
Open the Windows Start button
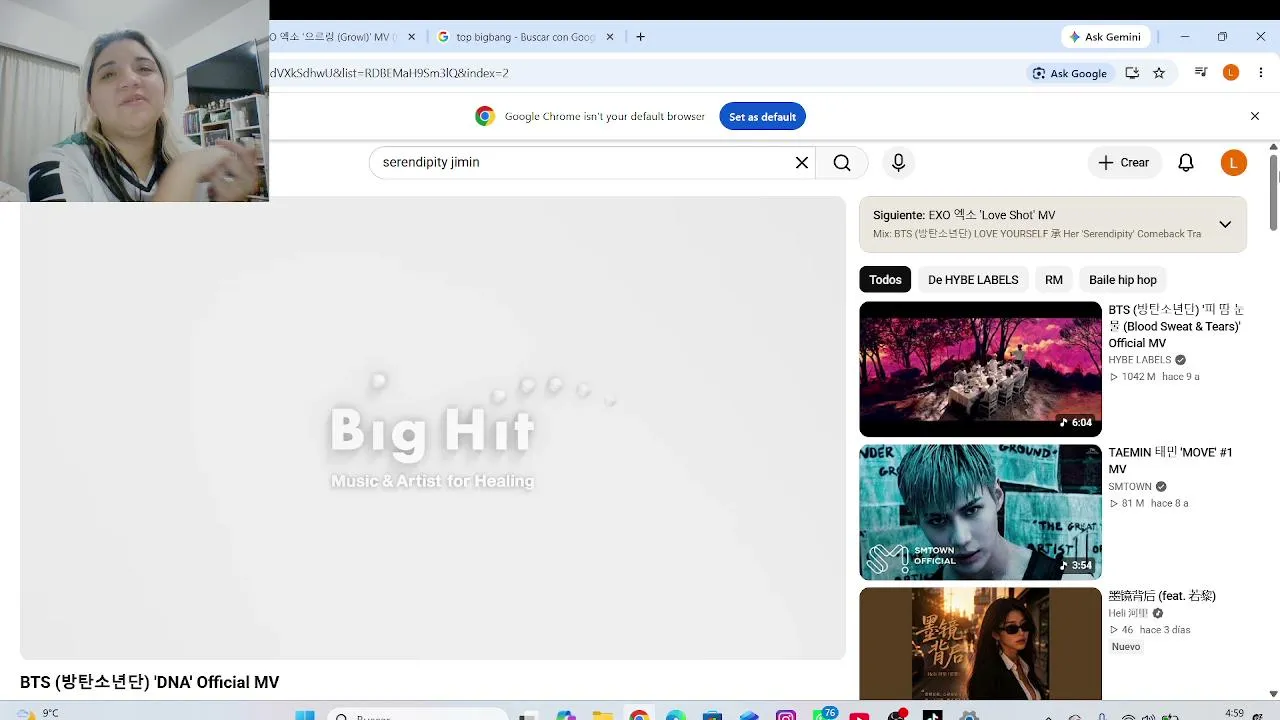coord(305,715)
